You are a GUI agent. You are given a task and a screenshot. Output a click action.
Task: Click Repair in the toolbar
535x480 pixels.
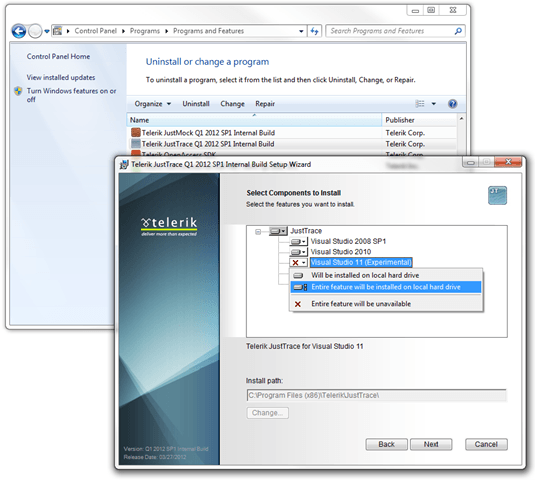click(x=265, y=104)
